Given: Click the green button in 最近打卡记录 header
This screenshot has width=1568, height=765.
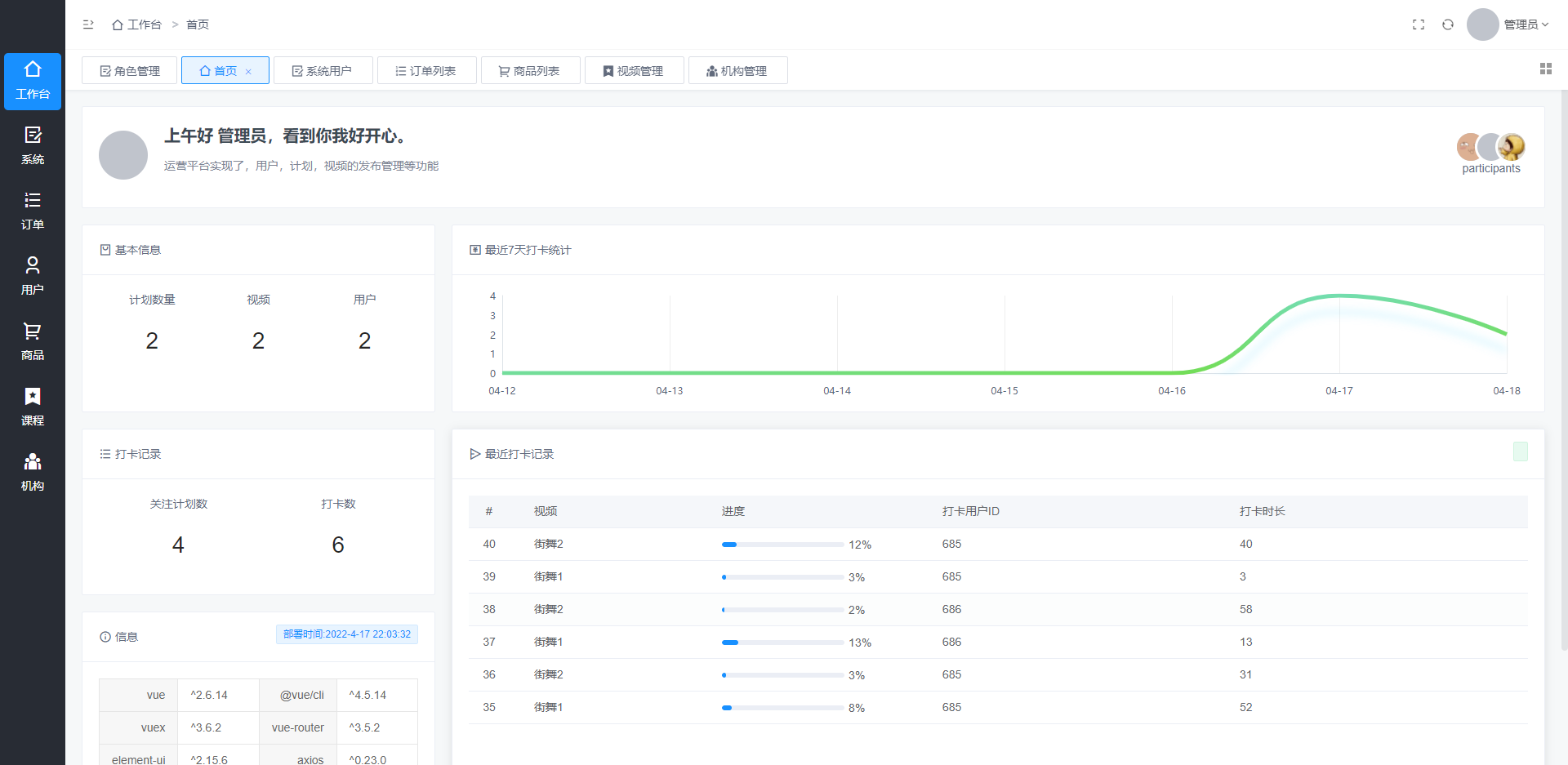Looking at the screenshot, I should coord(1521,451).
